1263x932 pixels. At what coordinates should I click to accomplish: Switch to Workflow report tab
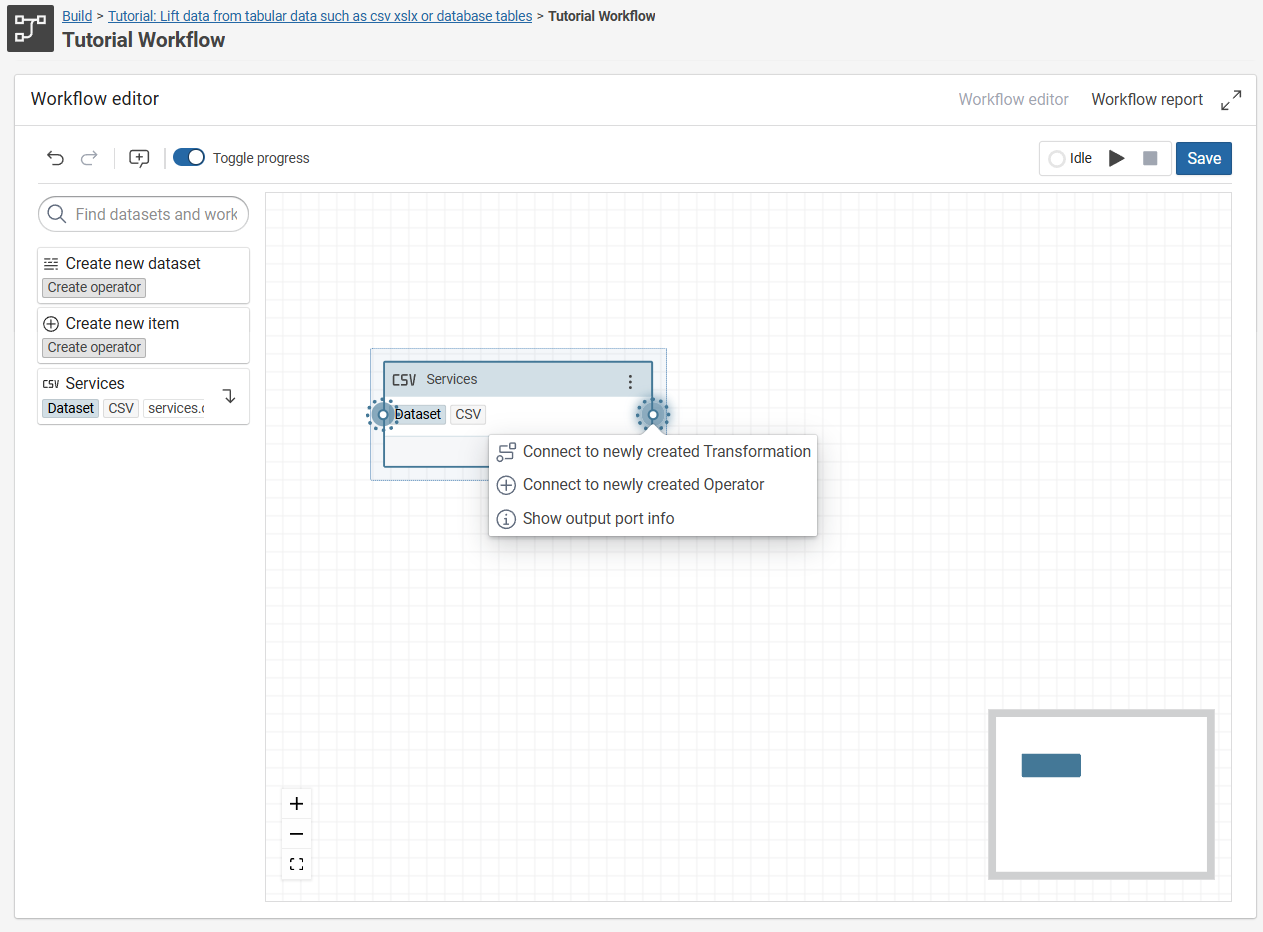point(1147,100)
